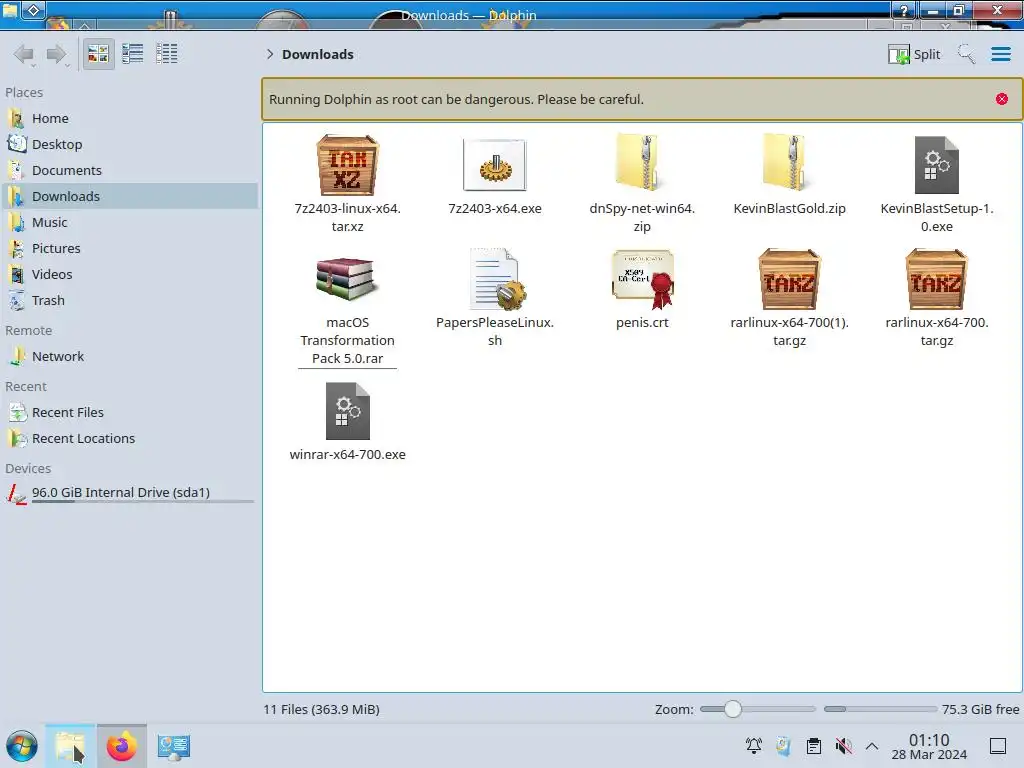
Task: Open clipboard tray icon
Action: (x=814, y=746)
